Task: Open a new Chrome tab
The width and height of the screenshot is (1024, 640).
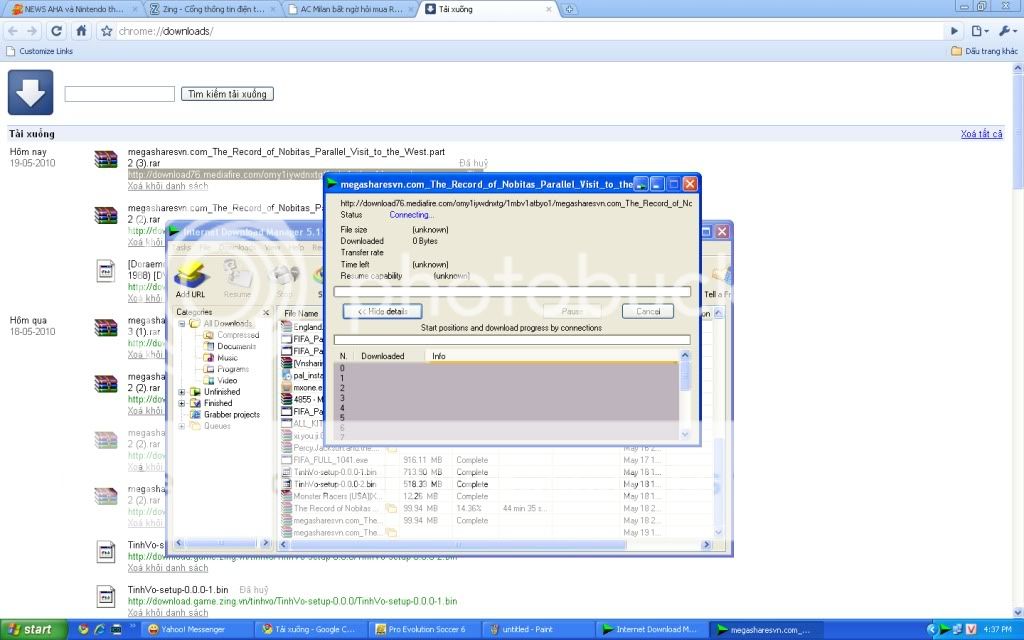Action: 569,9
